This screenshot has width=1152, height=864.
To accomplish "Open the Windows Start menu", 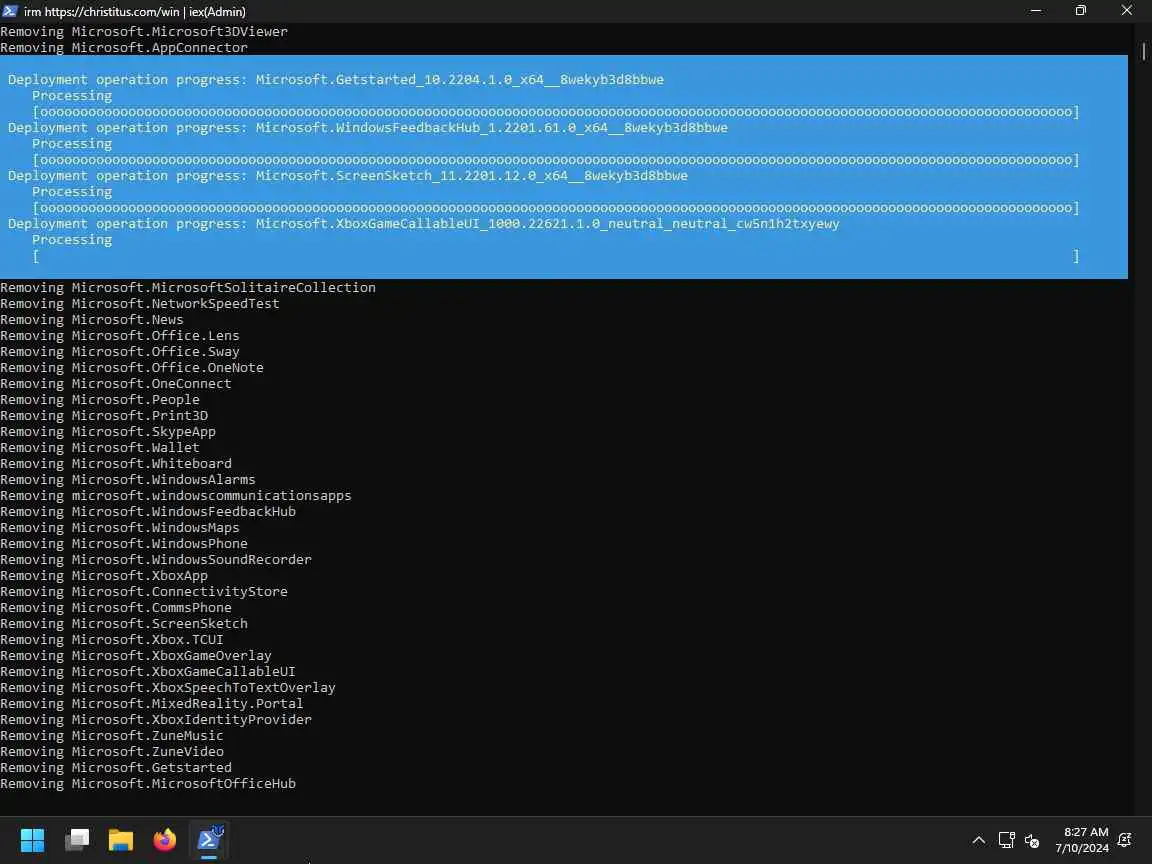I will point(32,839).
